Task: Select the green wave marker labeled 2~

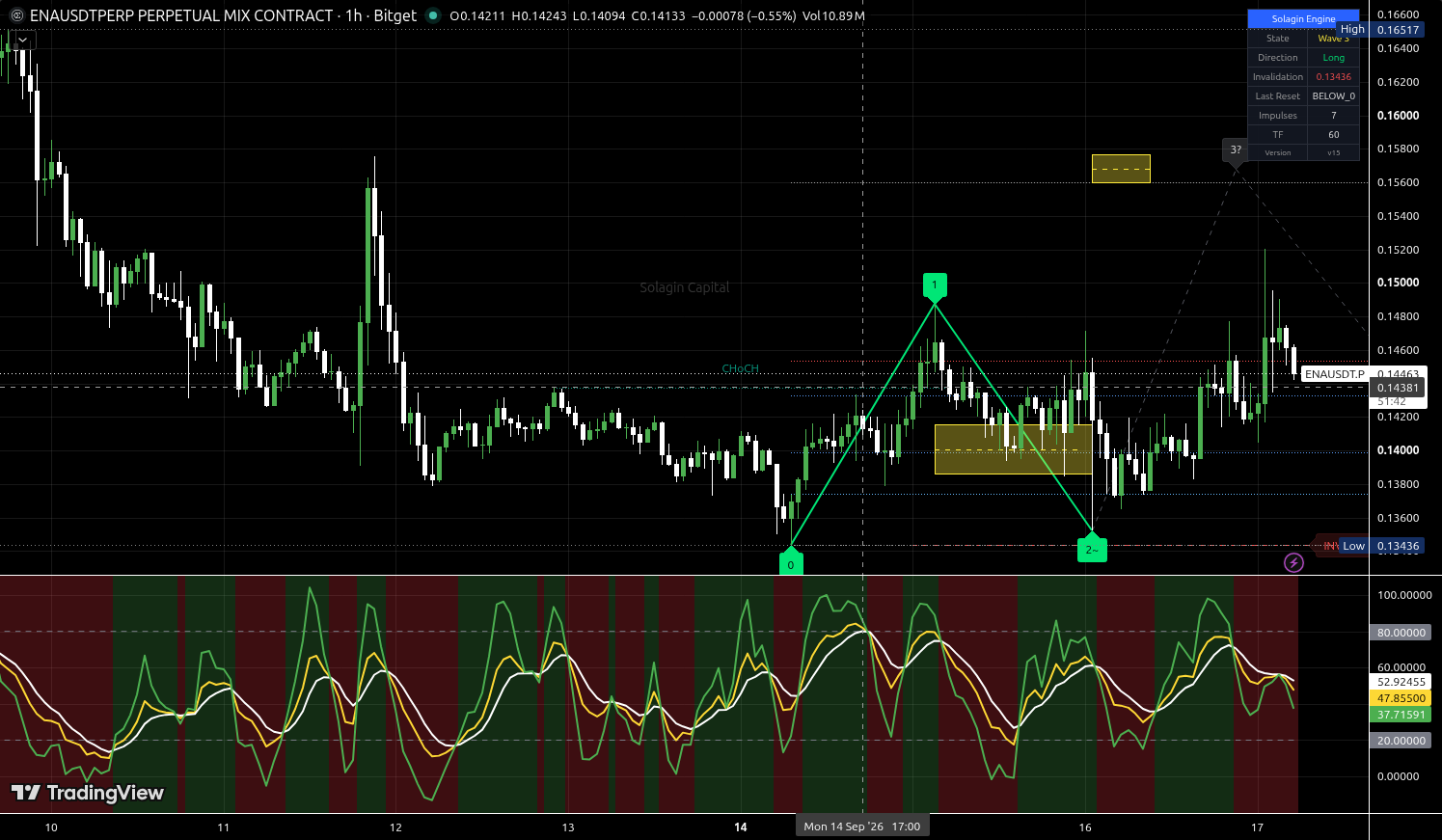Action: 1092,550
